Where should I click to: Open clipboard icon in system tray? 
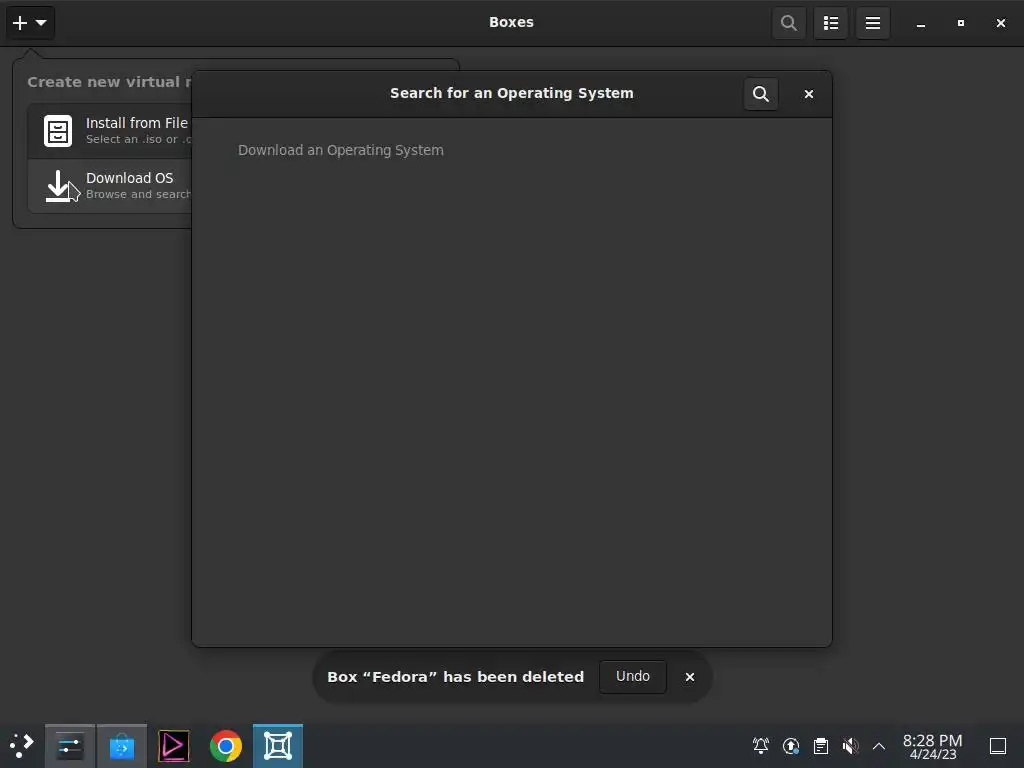tap(821, 746)
